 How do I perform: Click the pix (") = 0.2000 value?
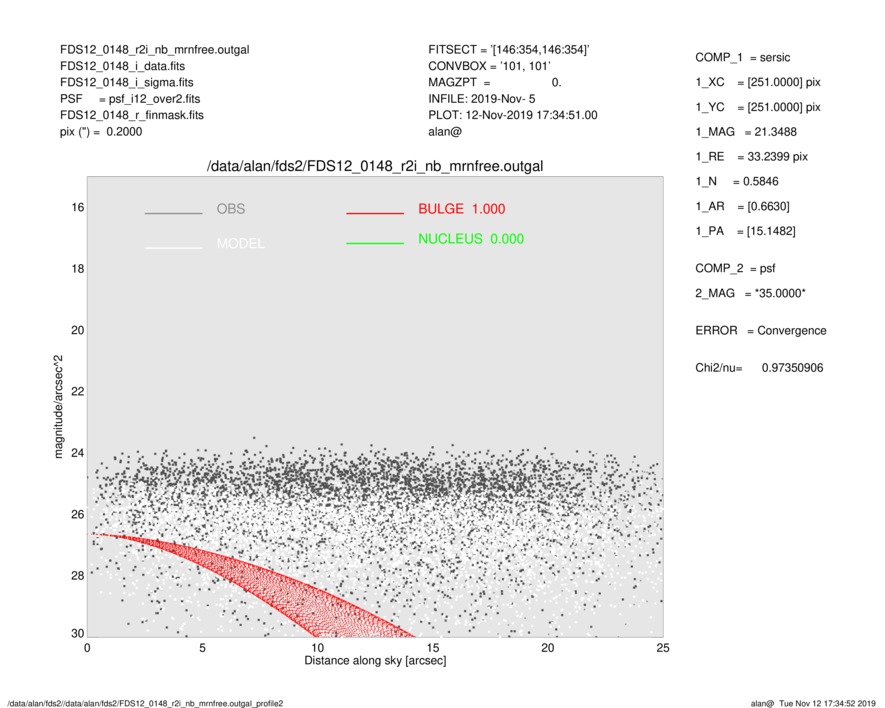coord(101,132)
